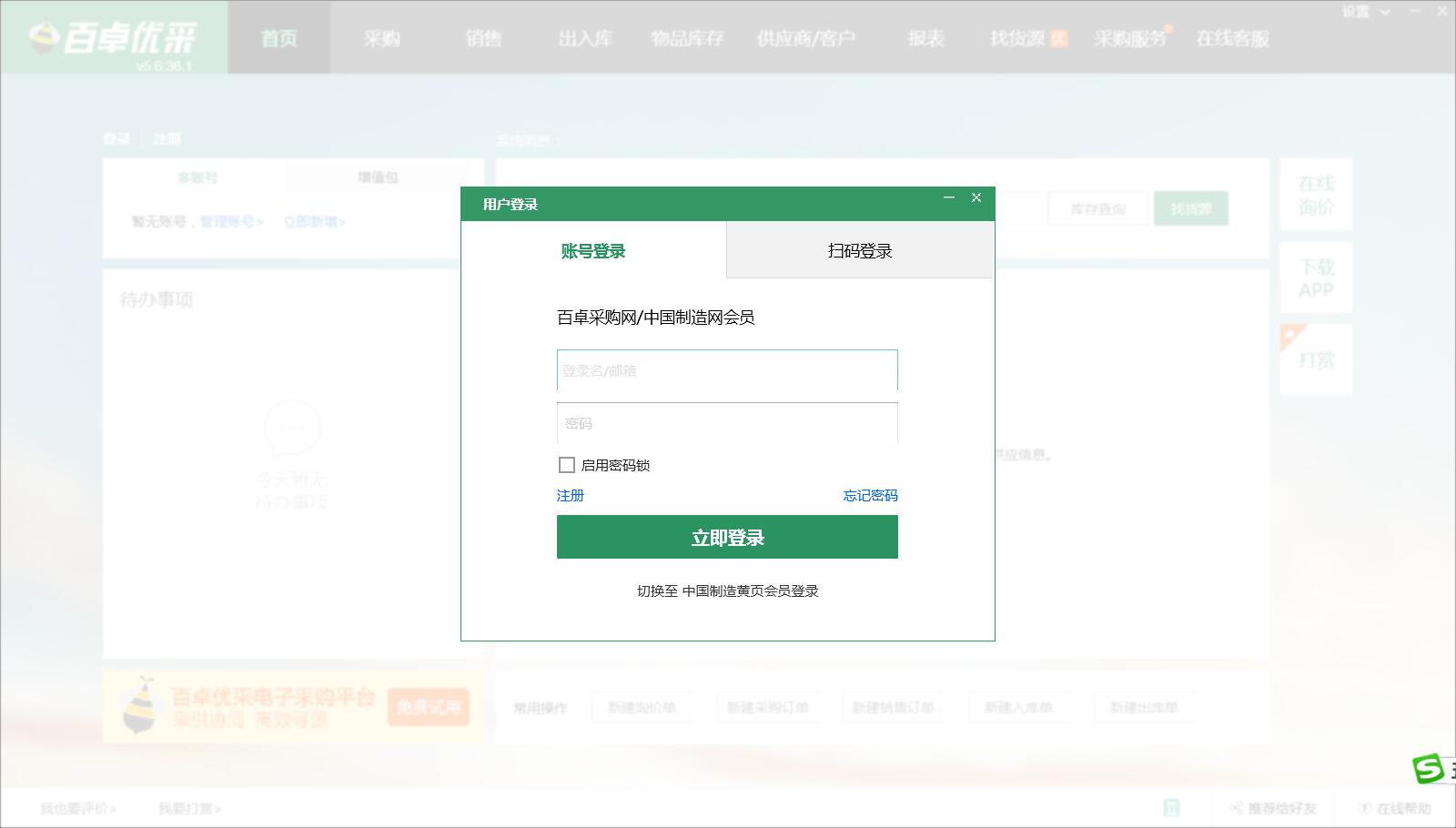Click the 库存查询 button in main window
Screen dimensions: 1456x828
[1098, 208]
